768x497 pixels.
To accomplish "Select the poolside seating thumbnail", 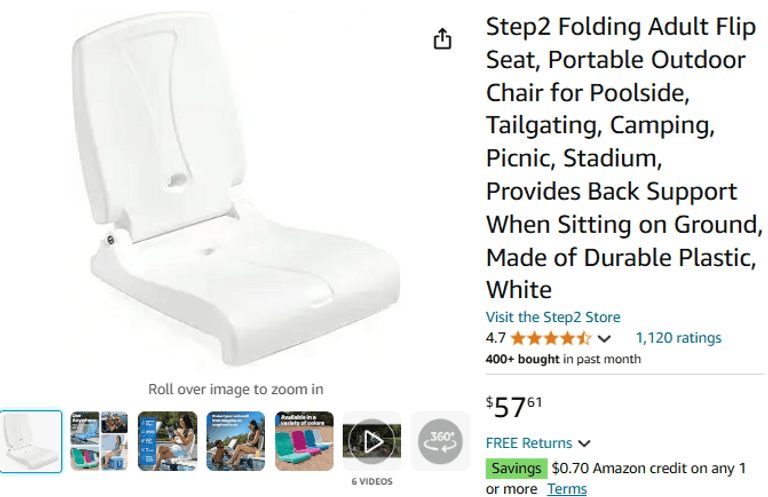I will [235, 440].
